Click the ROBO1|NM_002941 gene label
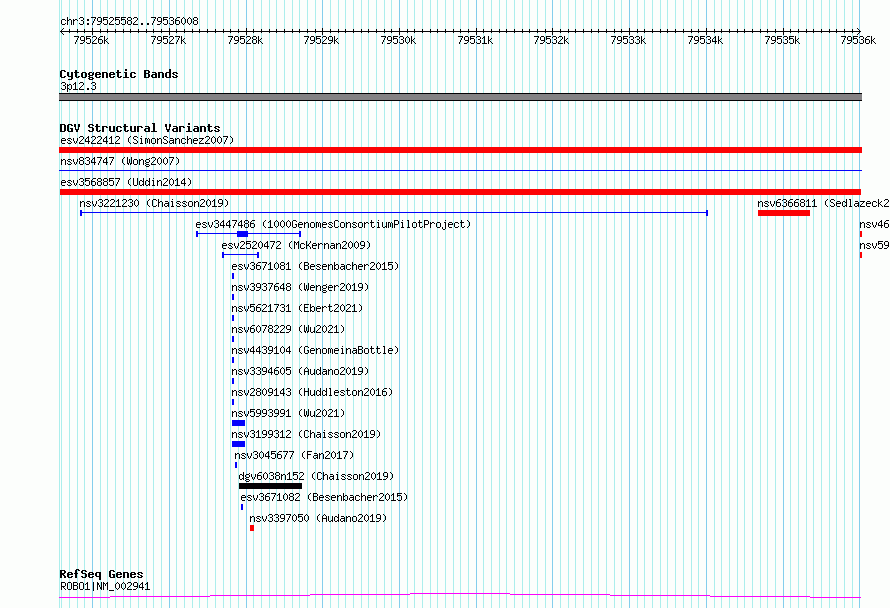Screen dimensions: 890x608 point(105,586)
